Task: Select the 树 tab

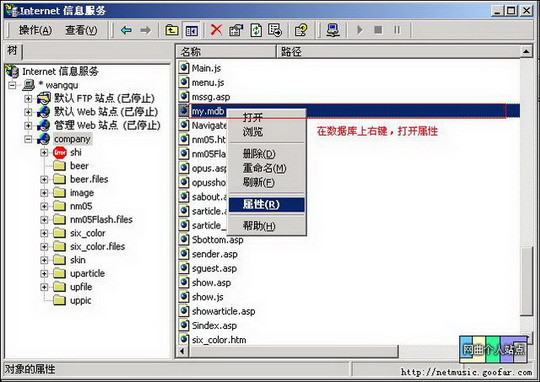Action: 13,51
